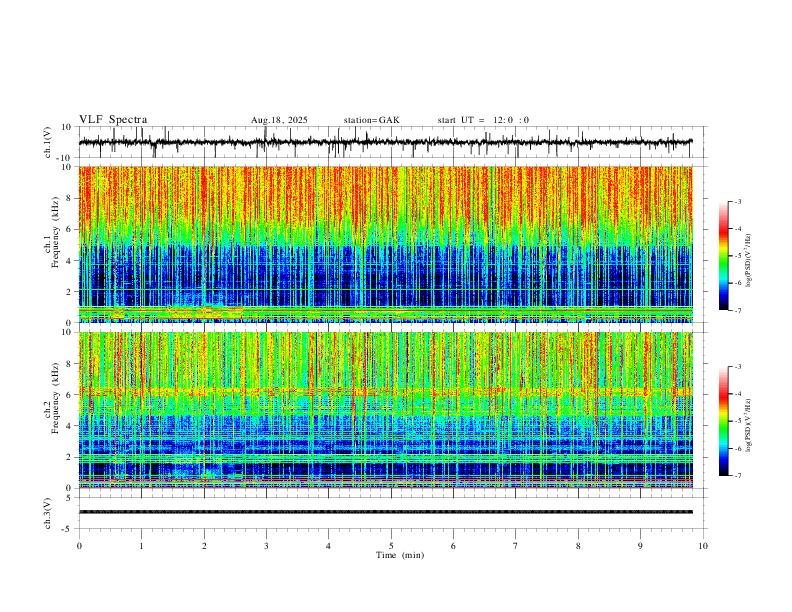Click the "4" minute tick label

[x=328, y=546]
